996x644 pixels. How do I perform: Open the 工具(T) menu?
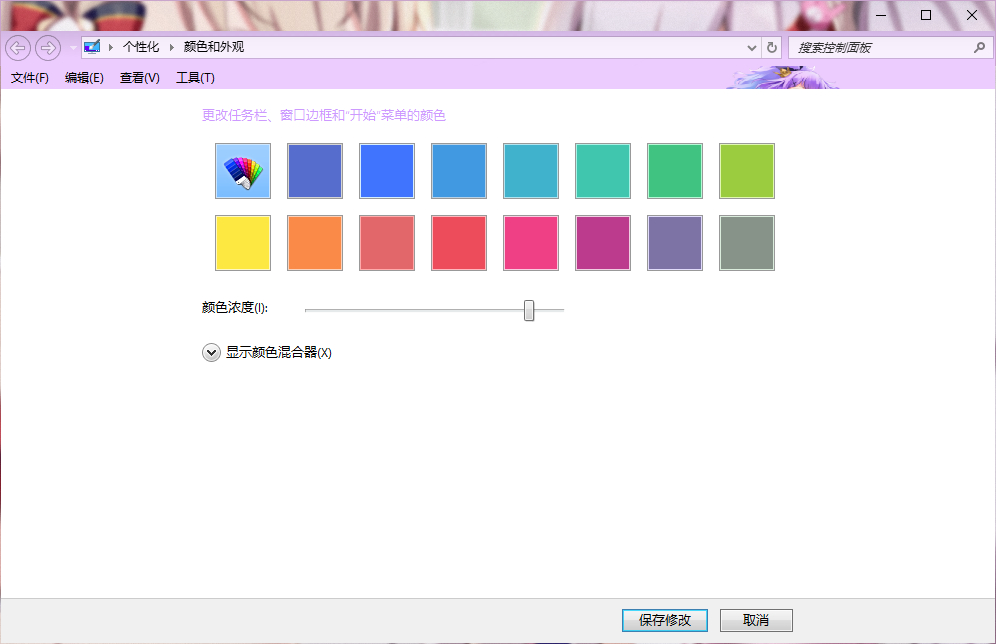pos(195,77)
